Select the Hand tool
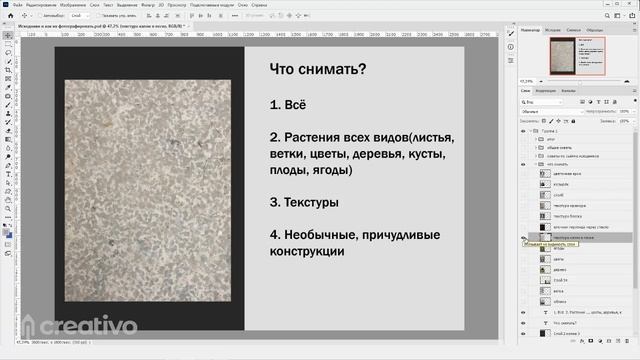 [8, 200]
